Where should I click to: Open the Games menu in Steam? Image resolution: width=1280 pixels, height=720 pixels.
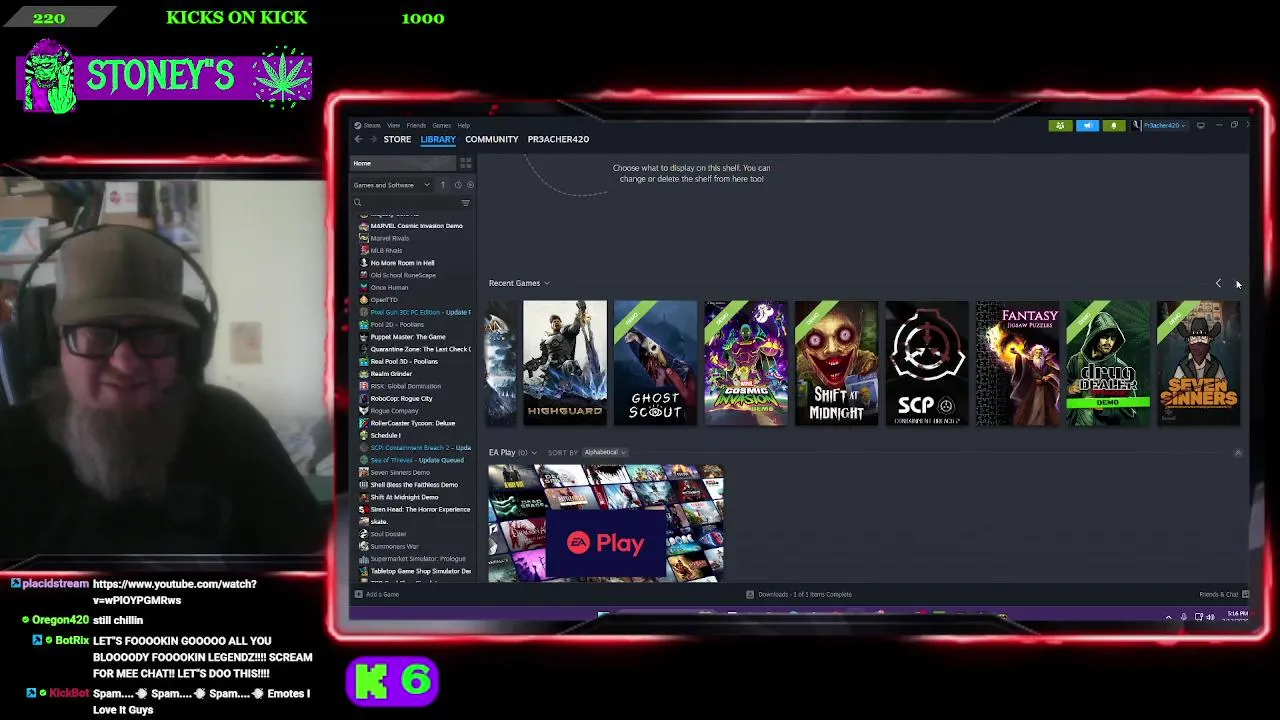441,125
